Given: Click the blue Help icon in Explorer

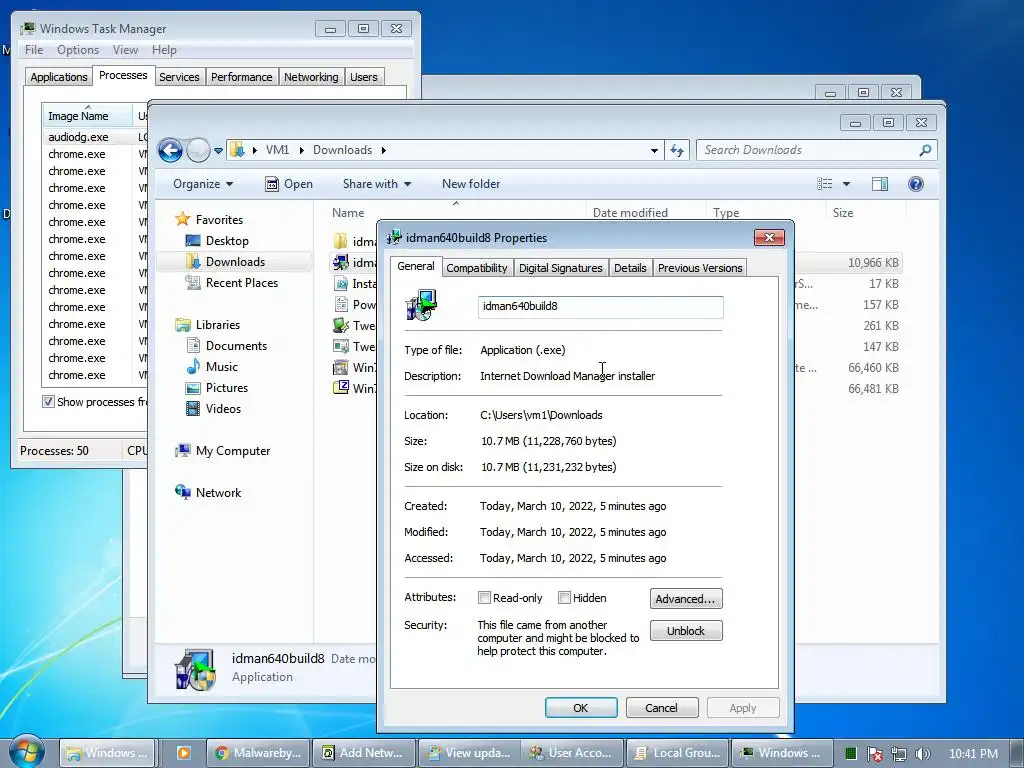Looking at the screenshot, I should (916, 184).
